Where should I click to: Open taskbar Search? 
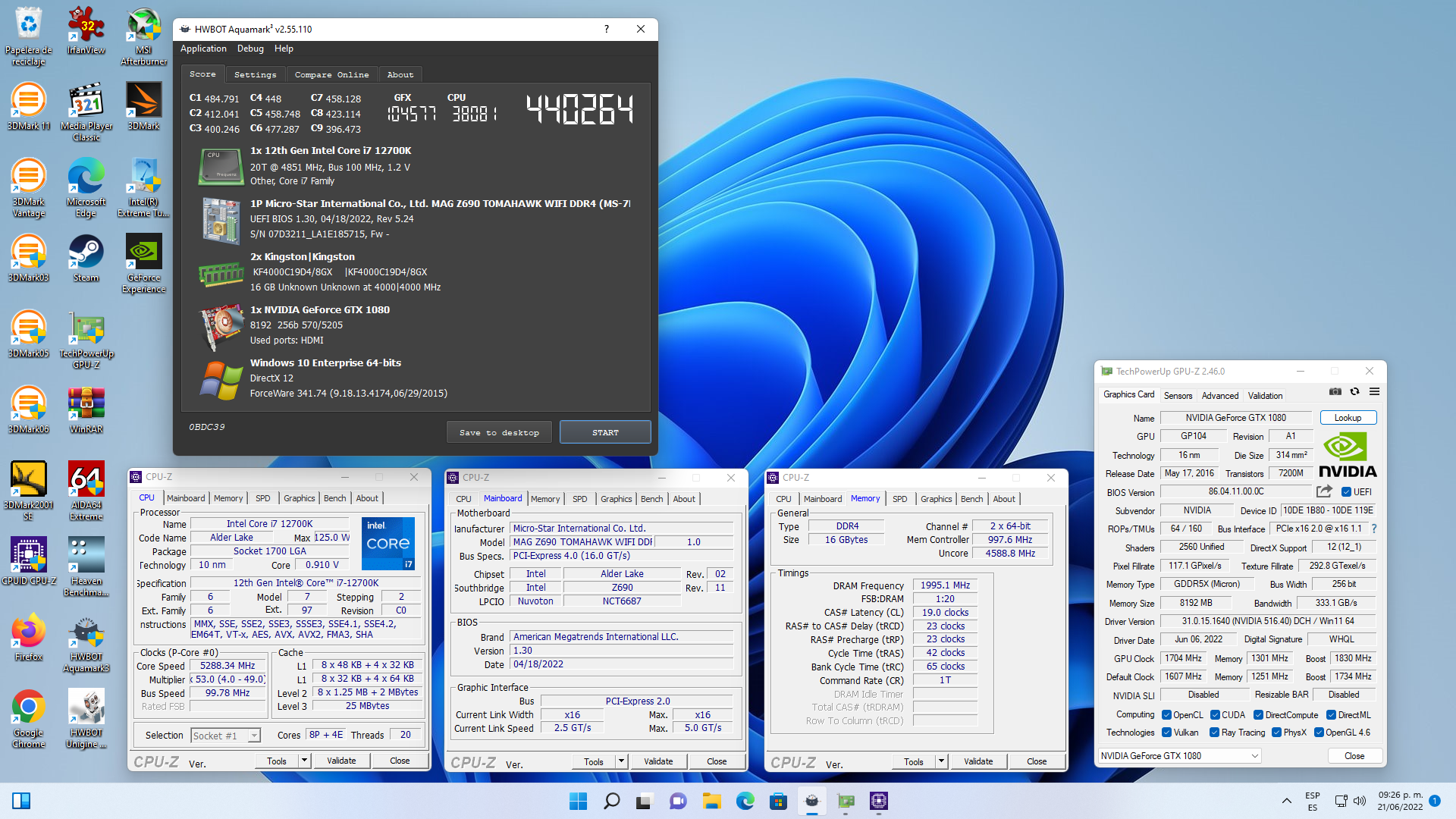click(611, 801)
